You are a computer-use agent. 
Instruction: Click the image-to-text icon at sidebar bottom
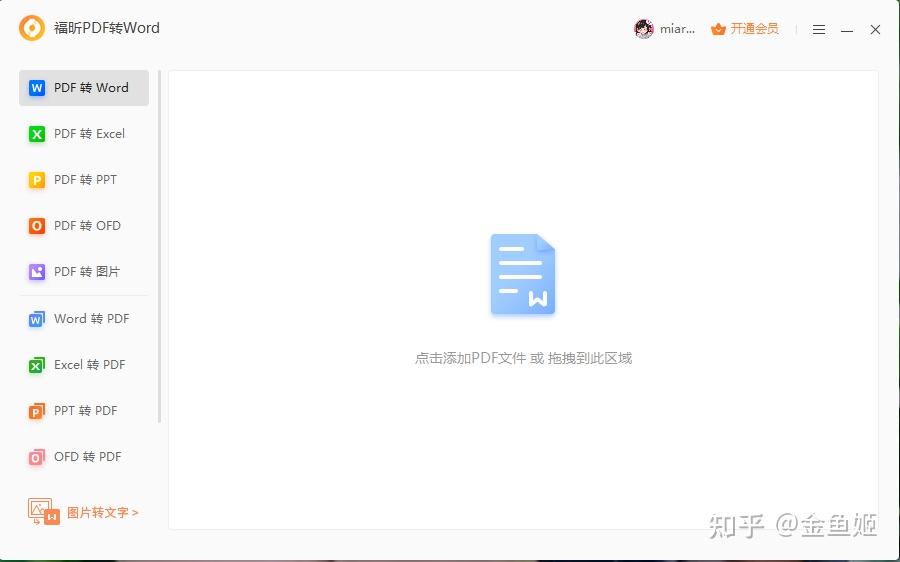pyautogui.click(x=44, y=511)
